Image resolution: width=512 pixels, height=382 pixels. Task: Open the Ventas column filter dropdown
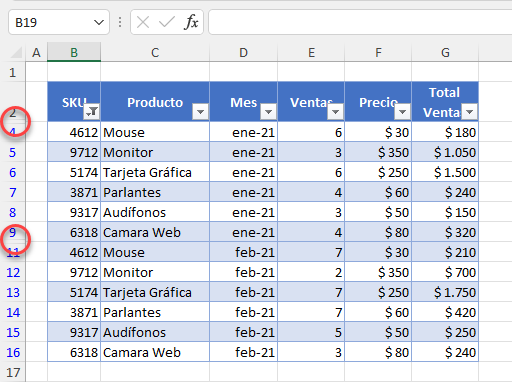tap(335, 111)
